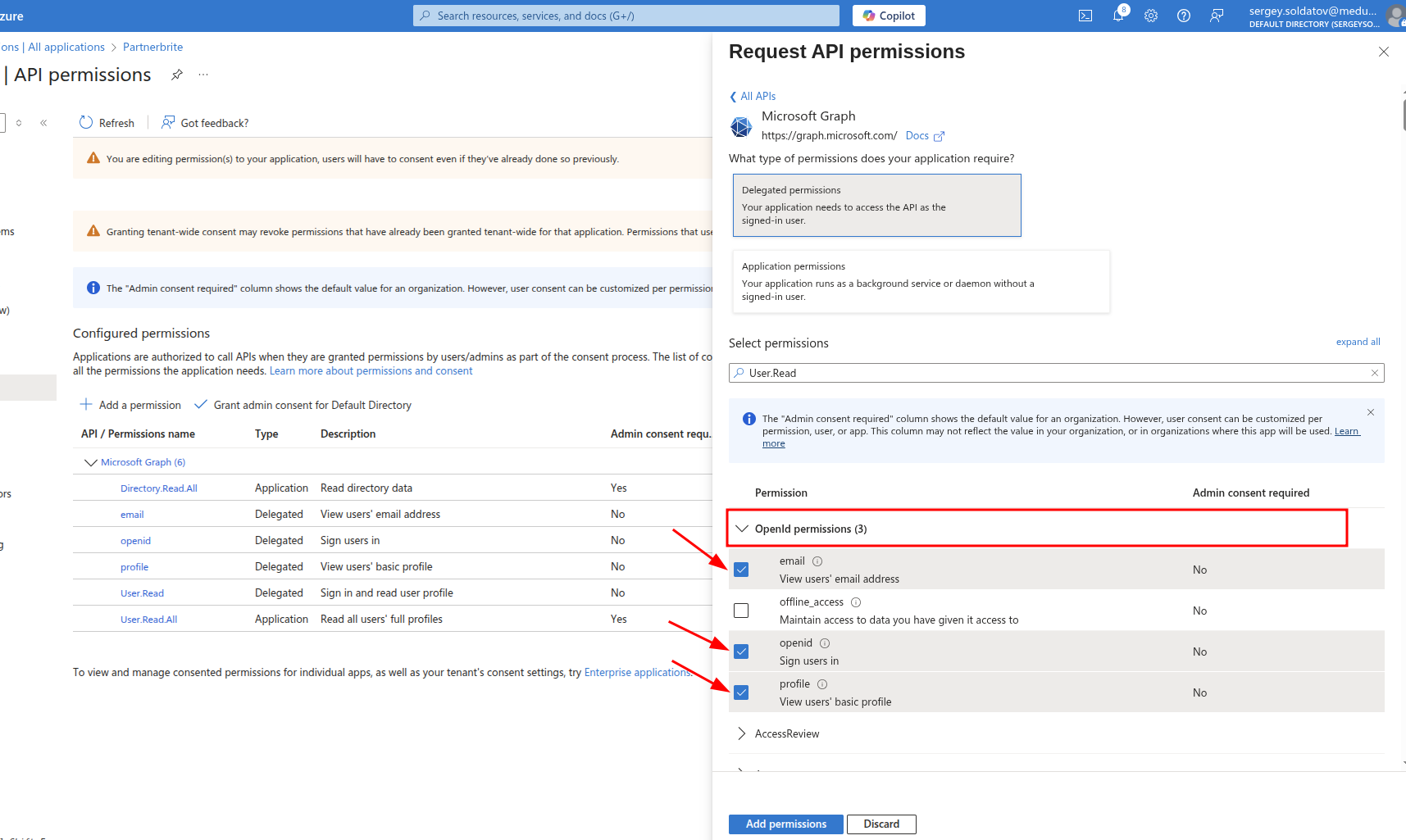Click All applications breadcrumb
The height and width of the screenshot is (840, 1406).
click(x=66, y=47)
